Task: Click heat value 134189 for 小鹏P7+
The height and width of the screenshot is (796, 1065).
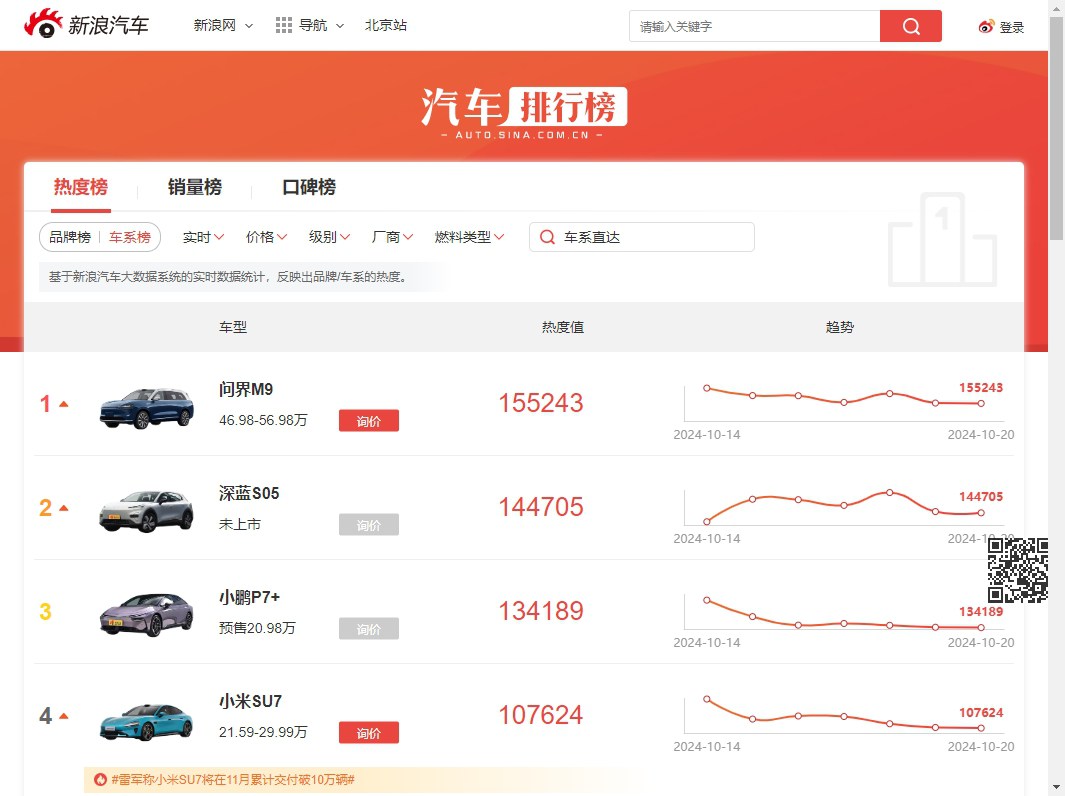Action: 541,611
